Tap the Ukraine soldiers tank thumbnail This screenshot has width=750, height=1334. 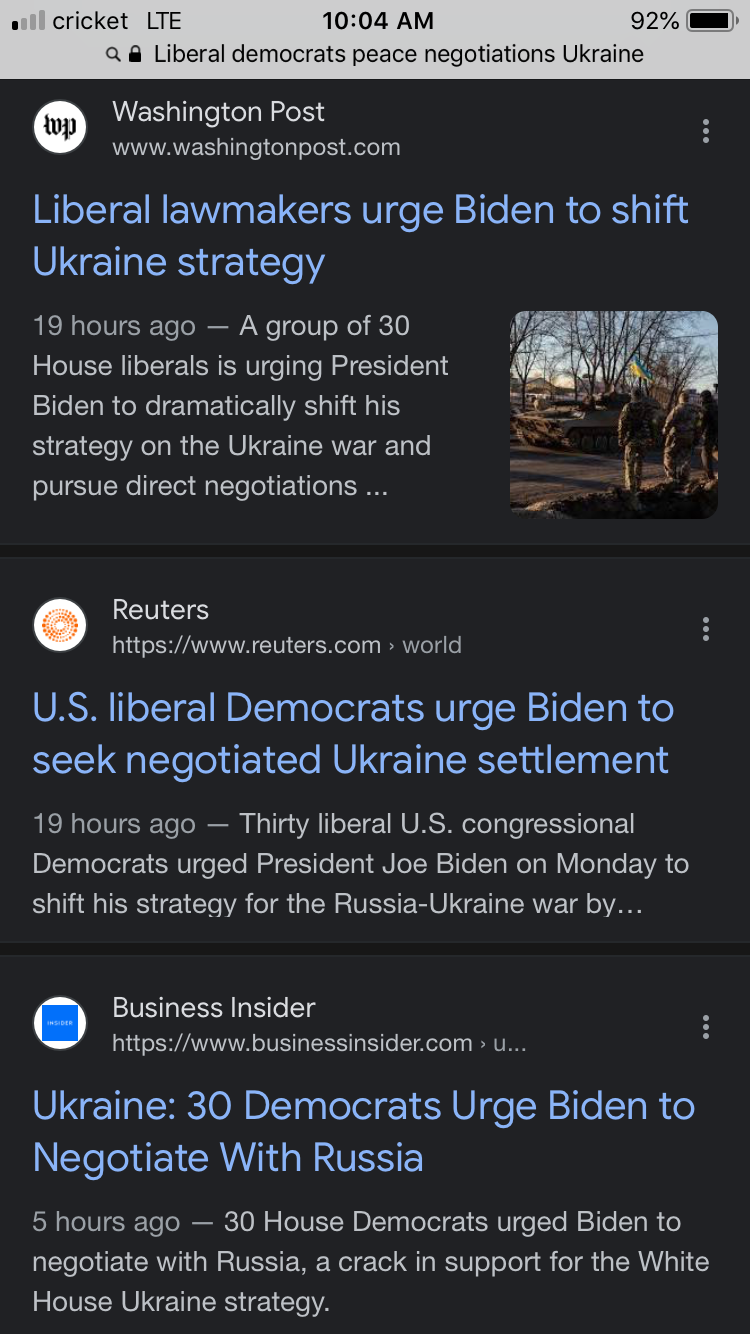[x=613, y=414]
